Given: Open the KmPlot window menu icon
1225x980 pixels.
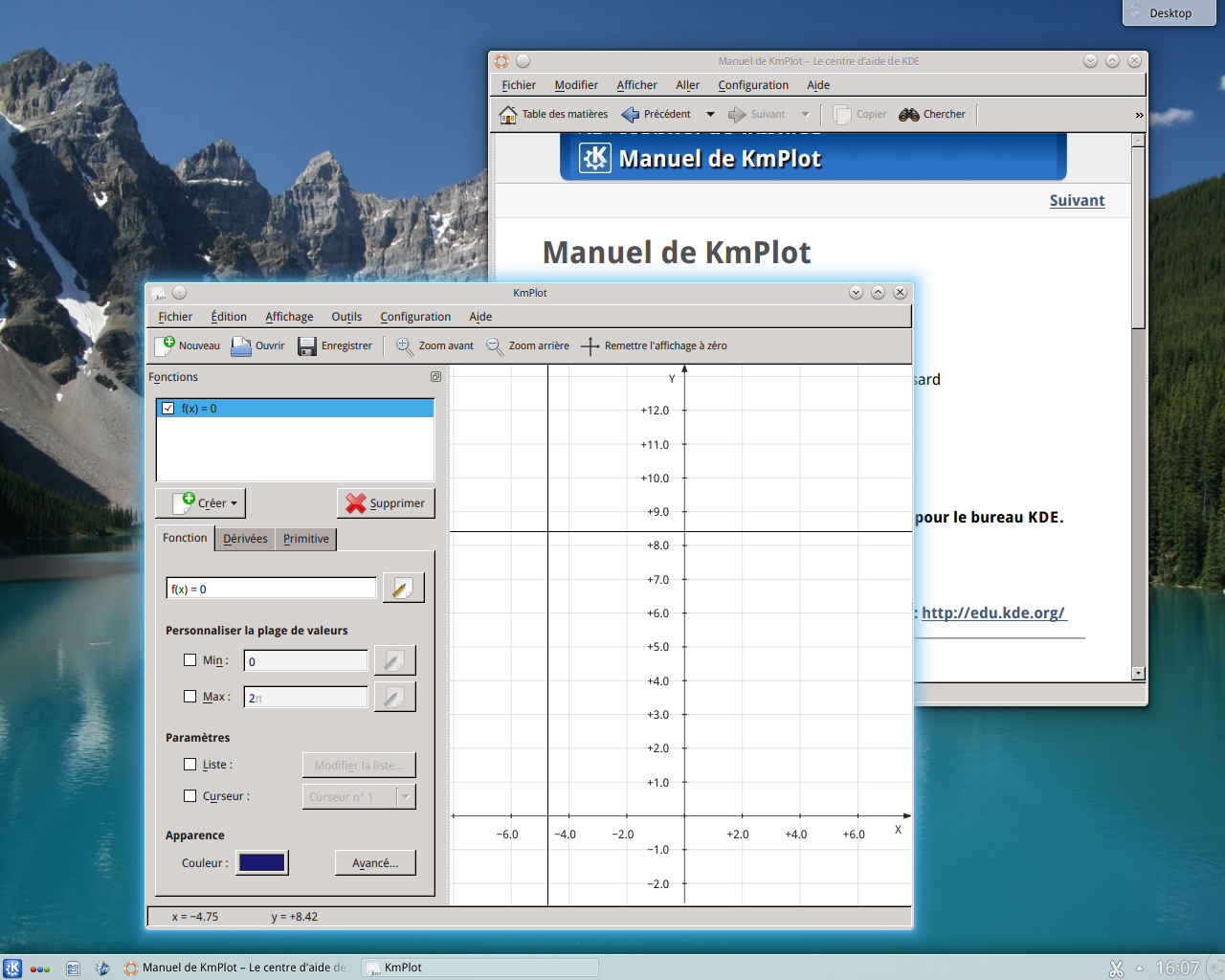Looking at the screenshot, I should tap(159, 293).
